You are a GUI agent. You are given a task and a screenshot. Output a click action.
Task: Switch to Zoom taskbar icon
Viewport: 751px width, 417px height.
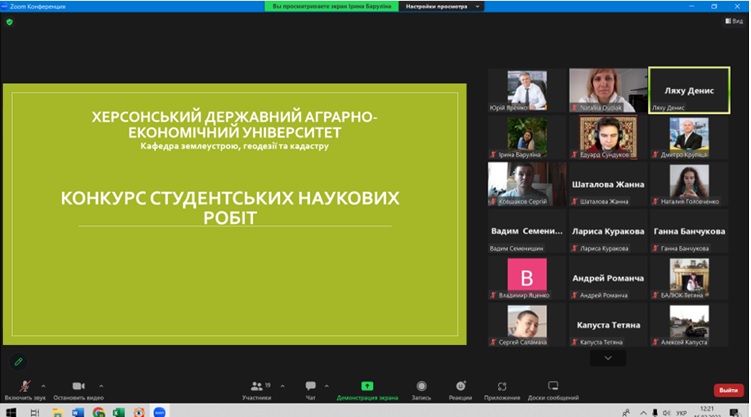(159, 412)
